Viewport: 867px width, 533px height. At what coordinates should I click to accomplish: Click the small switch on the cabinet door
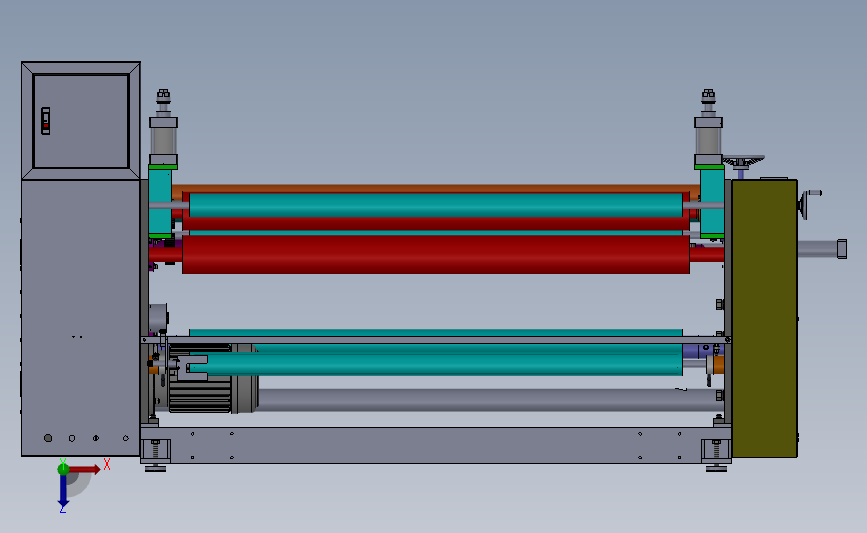pos(46,121)
